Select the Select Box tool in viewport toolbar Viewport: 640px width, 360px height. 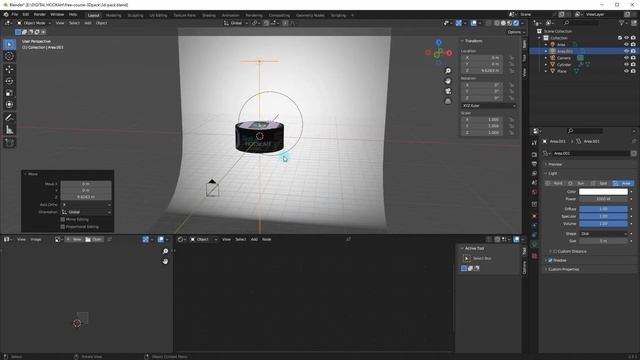coord(9,44)
